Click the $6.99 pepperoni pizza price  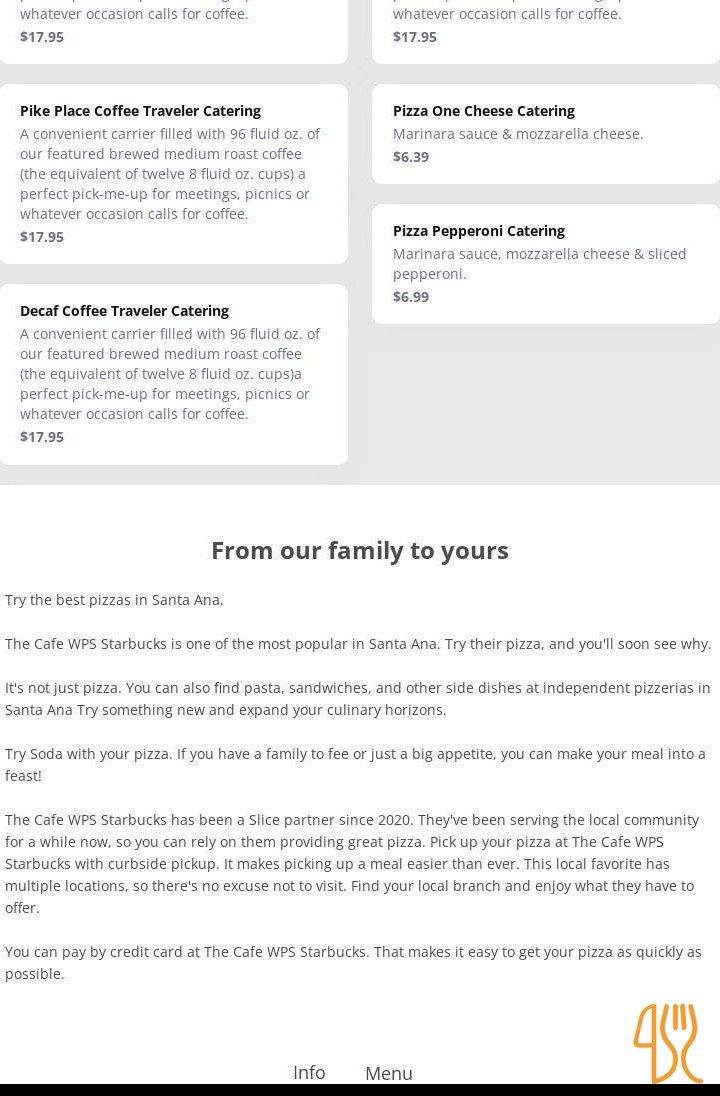[x=411, y=297]
